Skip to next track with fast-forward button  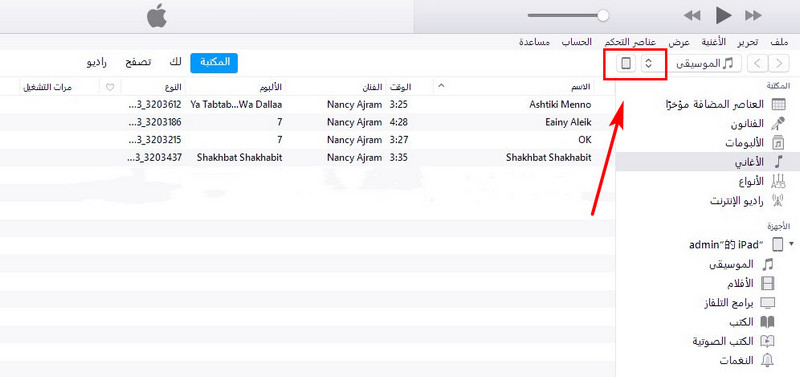tap(753, 16)
